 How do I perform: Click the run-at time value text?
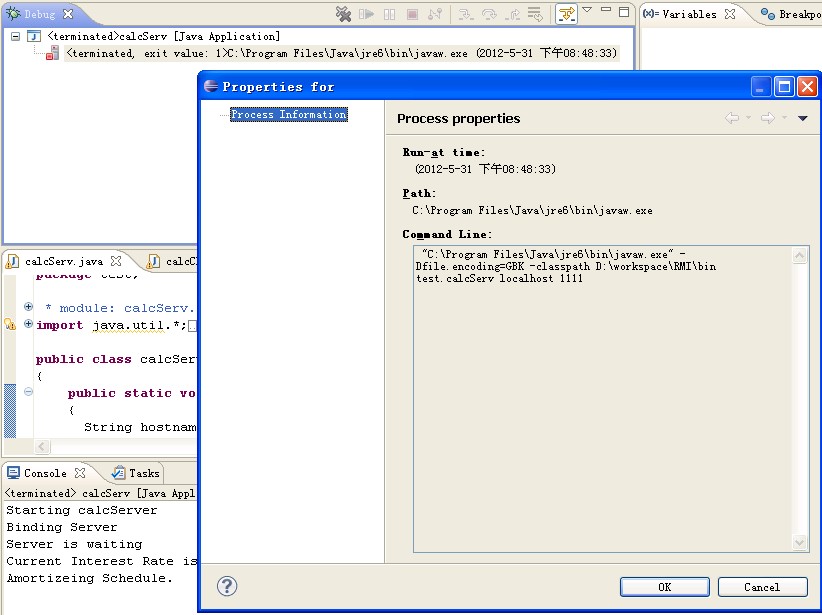(485, 169)
